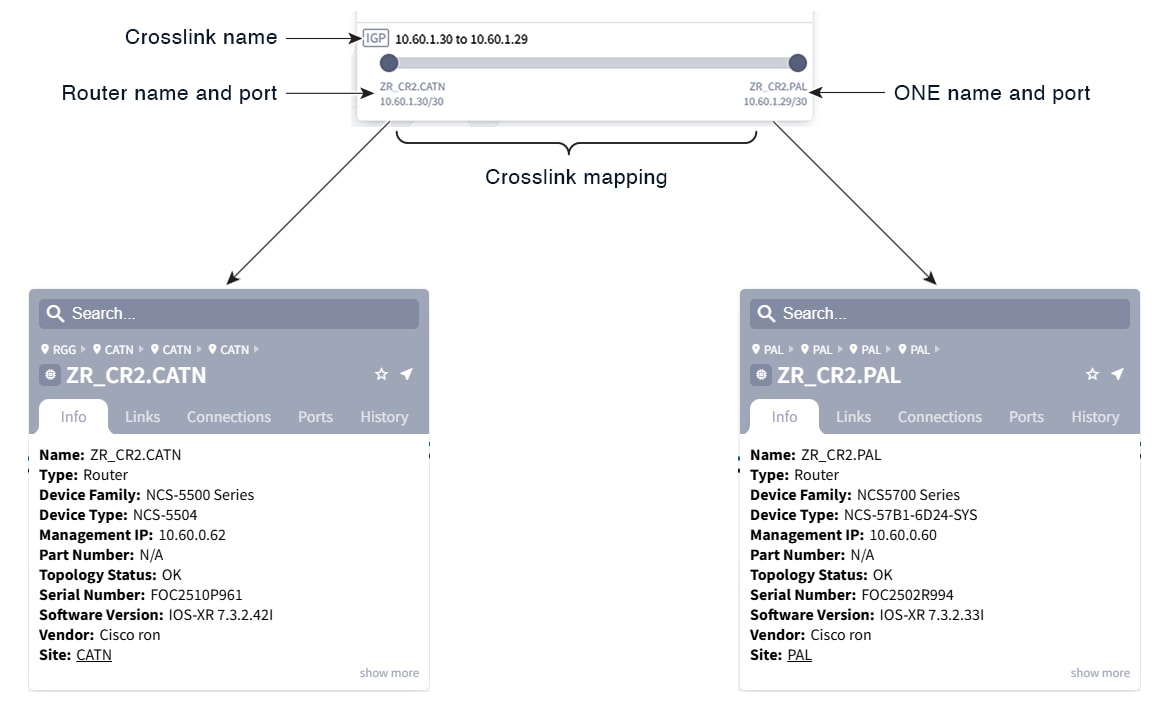Viewport: 1166px width, 721px height.
Task: Click the search magnifier in the PAL panel
Action: pos(766,313)
